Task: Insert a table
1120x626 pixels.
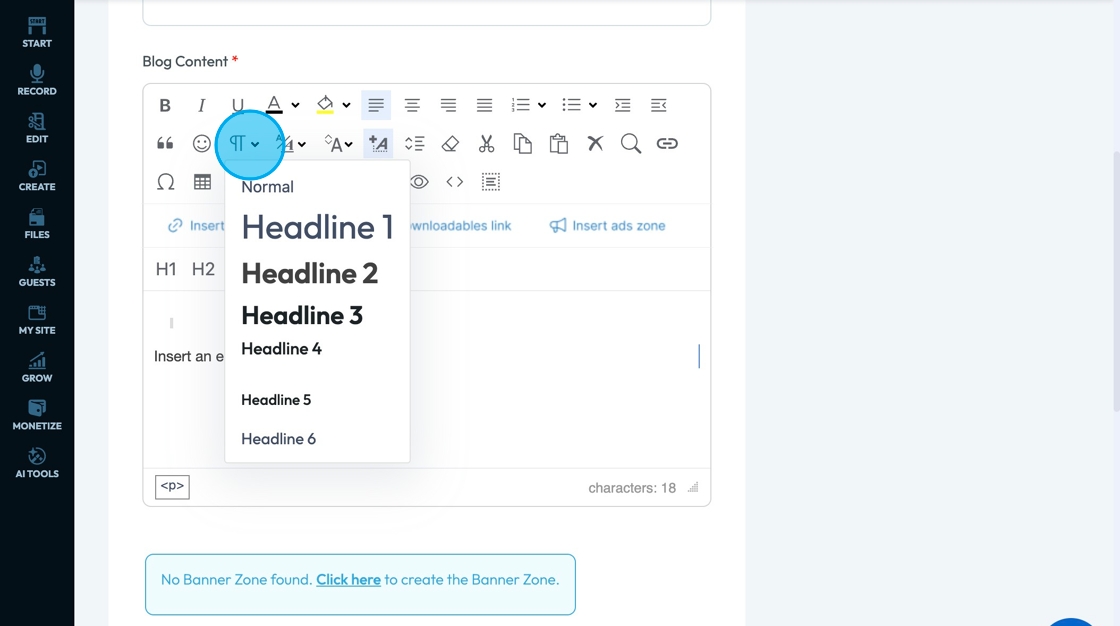Action: click(x=202, y=182)
